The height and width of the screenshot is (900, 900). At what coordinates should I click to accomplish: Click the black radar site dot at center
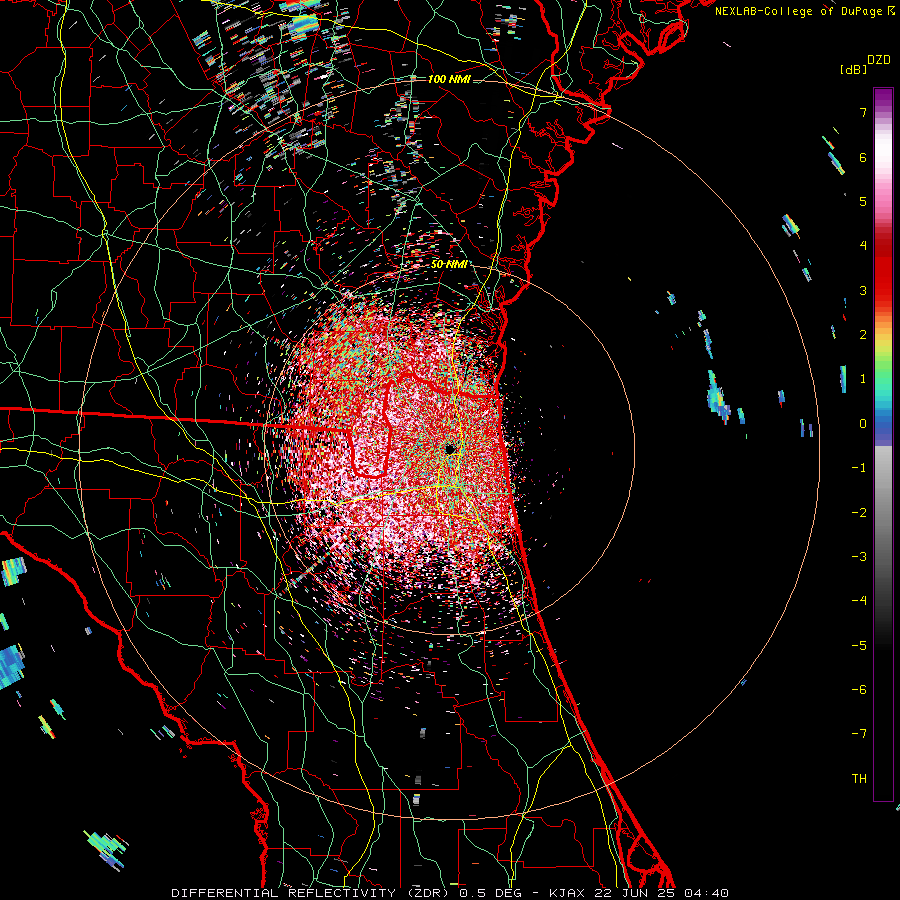point(451,449)
